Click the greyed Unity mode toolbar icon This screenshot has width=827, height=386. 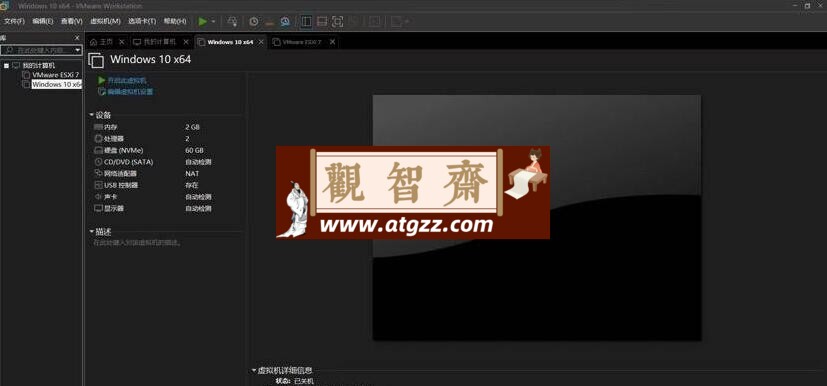click(354, 22)
